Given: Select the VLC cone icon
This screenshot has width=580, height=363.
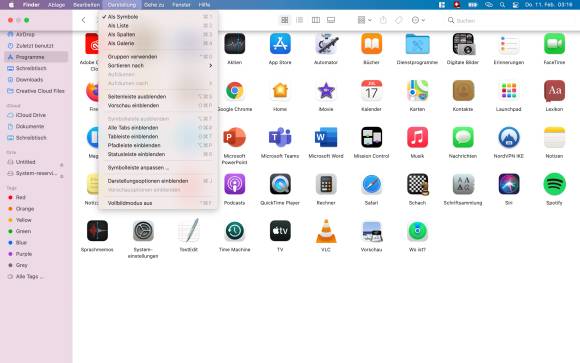Looking at the screenshot, I should (326, 231).
